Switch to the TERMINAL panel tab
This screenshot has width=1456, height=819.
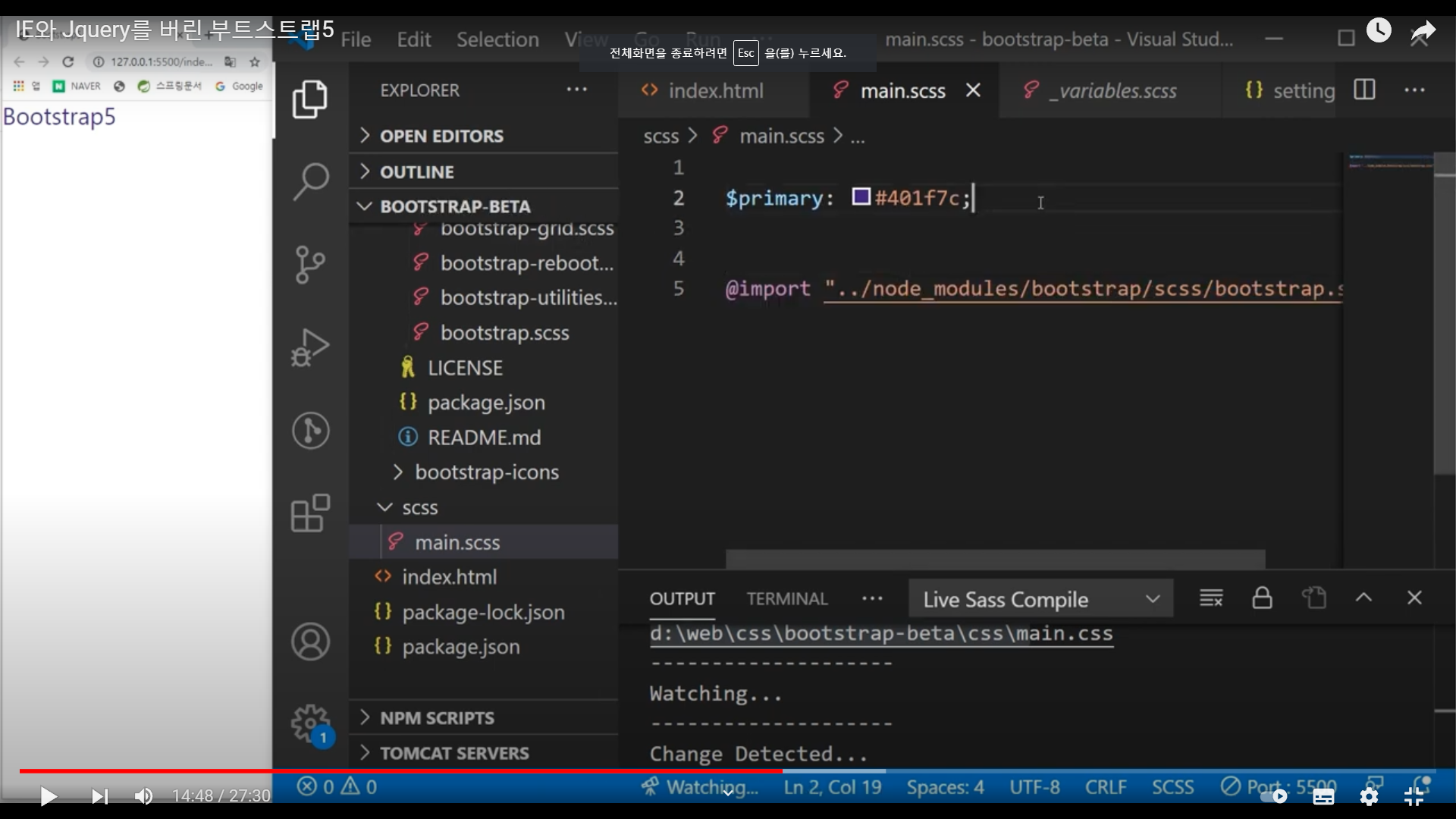tap(786, 598)
